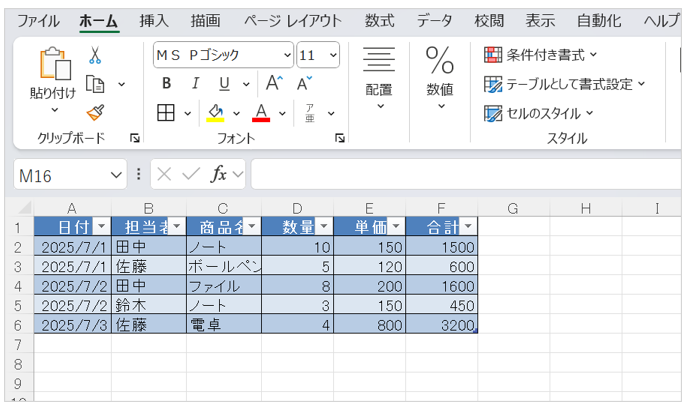Click the Cut scissors icon
Image resolution: width=686 pixels, height=407 pixels.
tap(94, 56)
